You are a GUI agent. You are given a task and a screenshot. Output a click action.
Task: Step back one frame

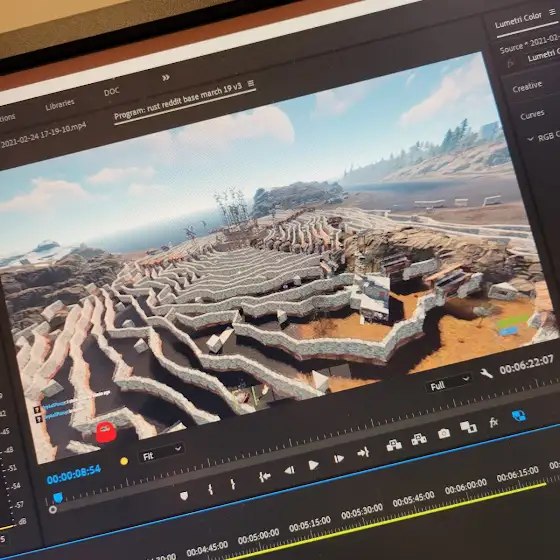(x=289, y=470)
